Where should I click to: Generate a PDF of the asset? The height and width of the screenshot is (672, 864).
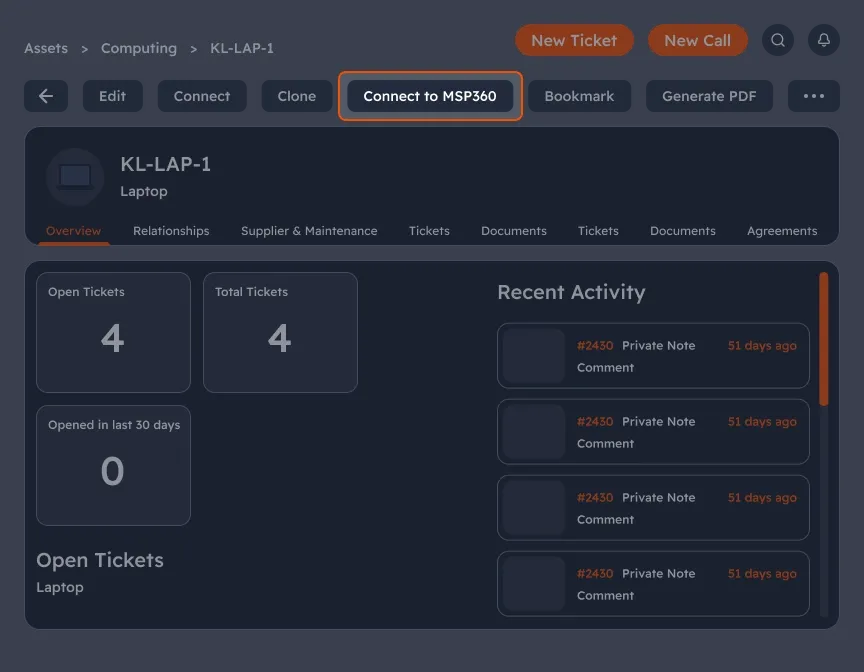point(708,96)
